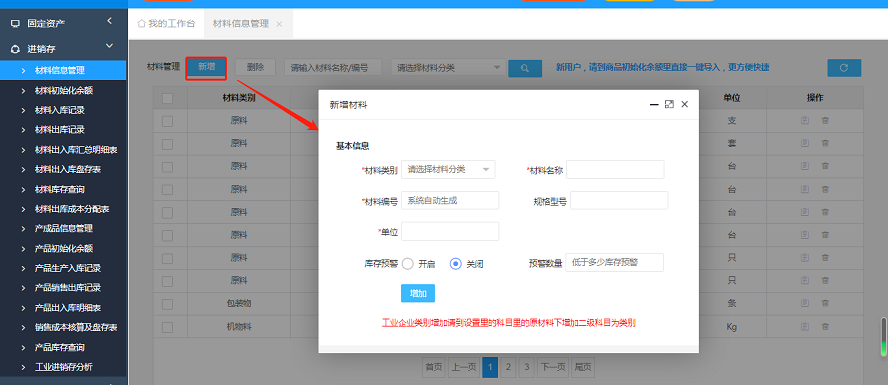Open 材料信息管理 in the sidebar
Image resolution: width=888 pixels, height=385 pixels.
pos(63,71)
